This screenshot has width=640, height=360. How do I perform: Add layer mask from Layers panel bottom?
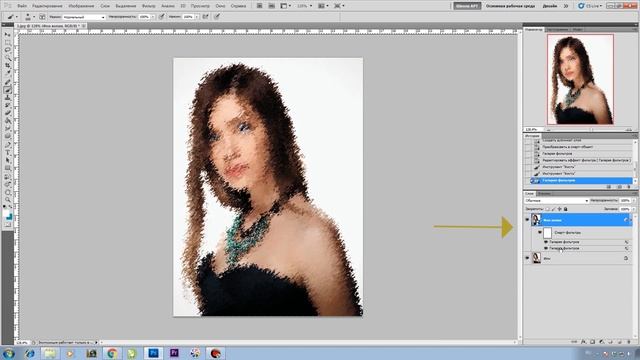click(x=592, y=342)
